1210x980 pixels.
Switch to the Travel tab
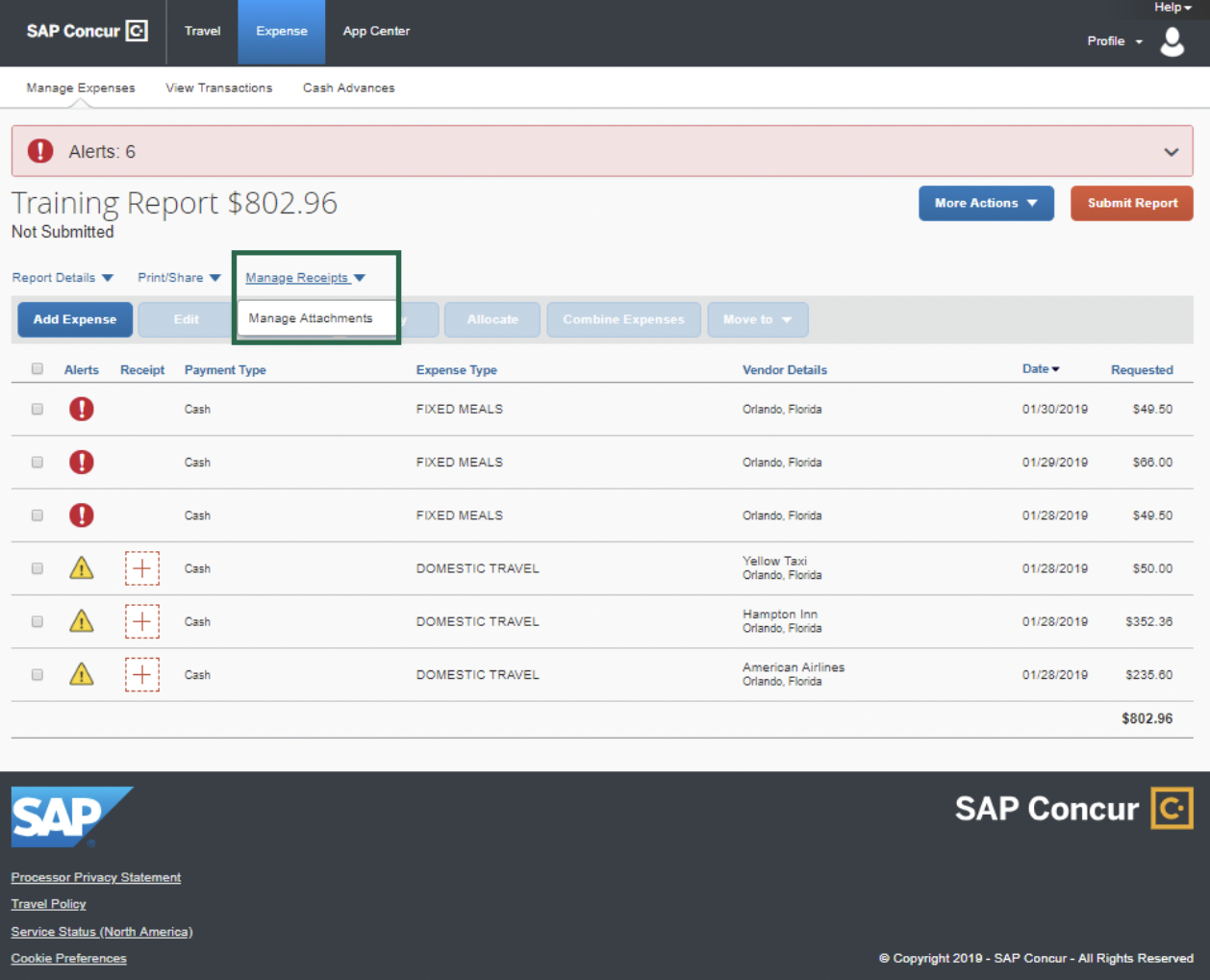(202, 31)
